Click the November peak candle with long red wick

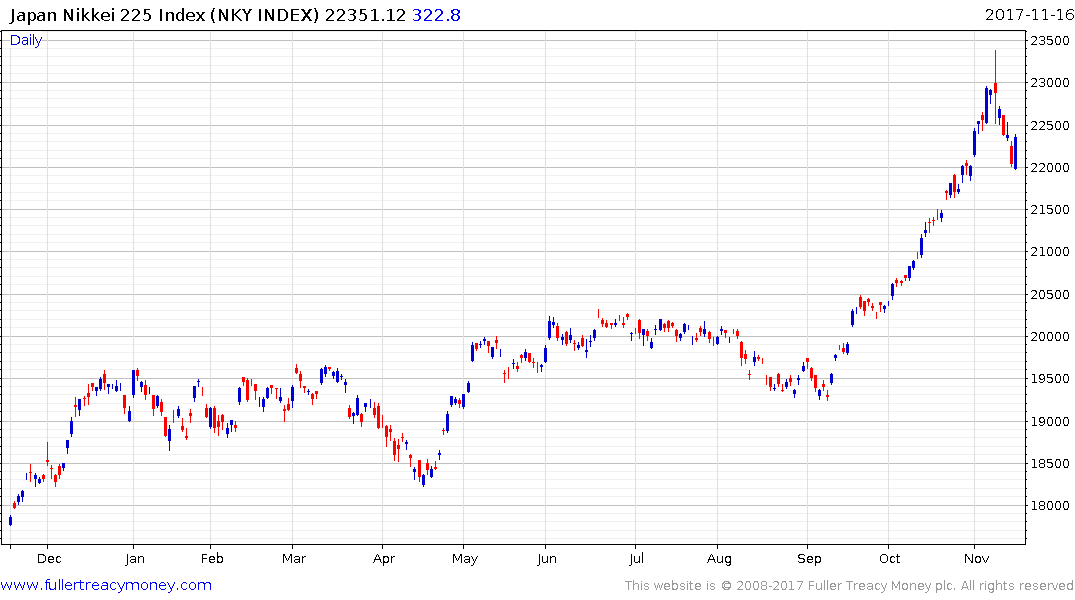995,86
